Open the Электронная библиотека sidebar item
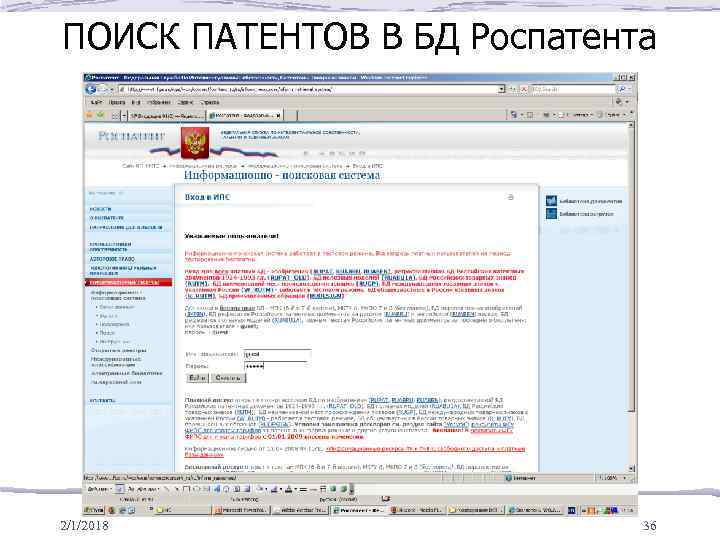The image size is (720, 540). [127, 373]
